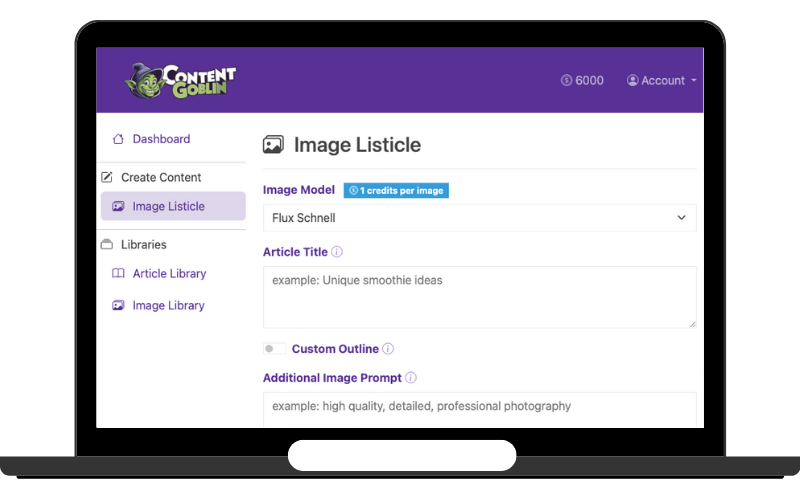Viewport: 800px width, 500px height.
Task: Click the Custom Outline info icon
Action: pos(388,349)
